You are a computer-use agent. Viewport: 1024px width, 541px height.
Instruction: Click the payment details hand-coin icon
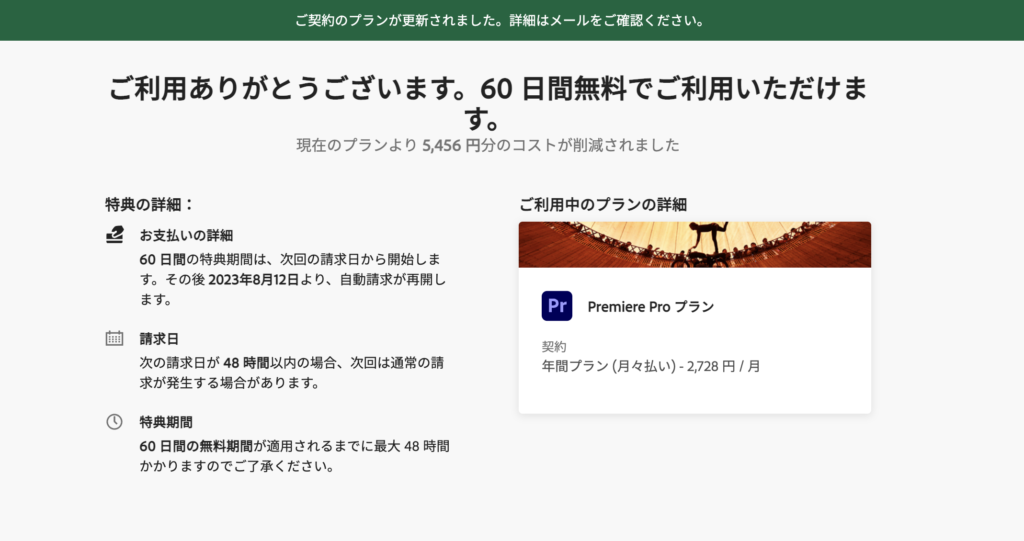tap(115, 235)
